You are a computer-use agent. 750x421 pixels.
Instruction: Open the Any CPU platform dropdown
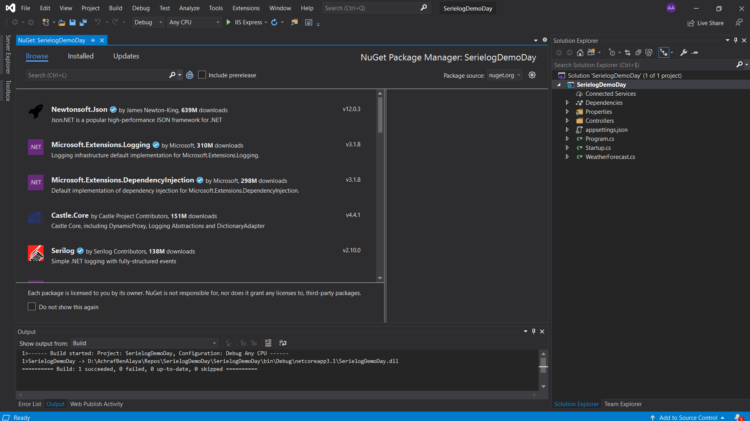(x=194, y=22)
